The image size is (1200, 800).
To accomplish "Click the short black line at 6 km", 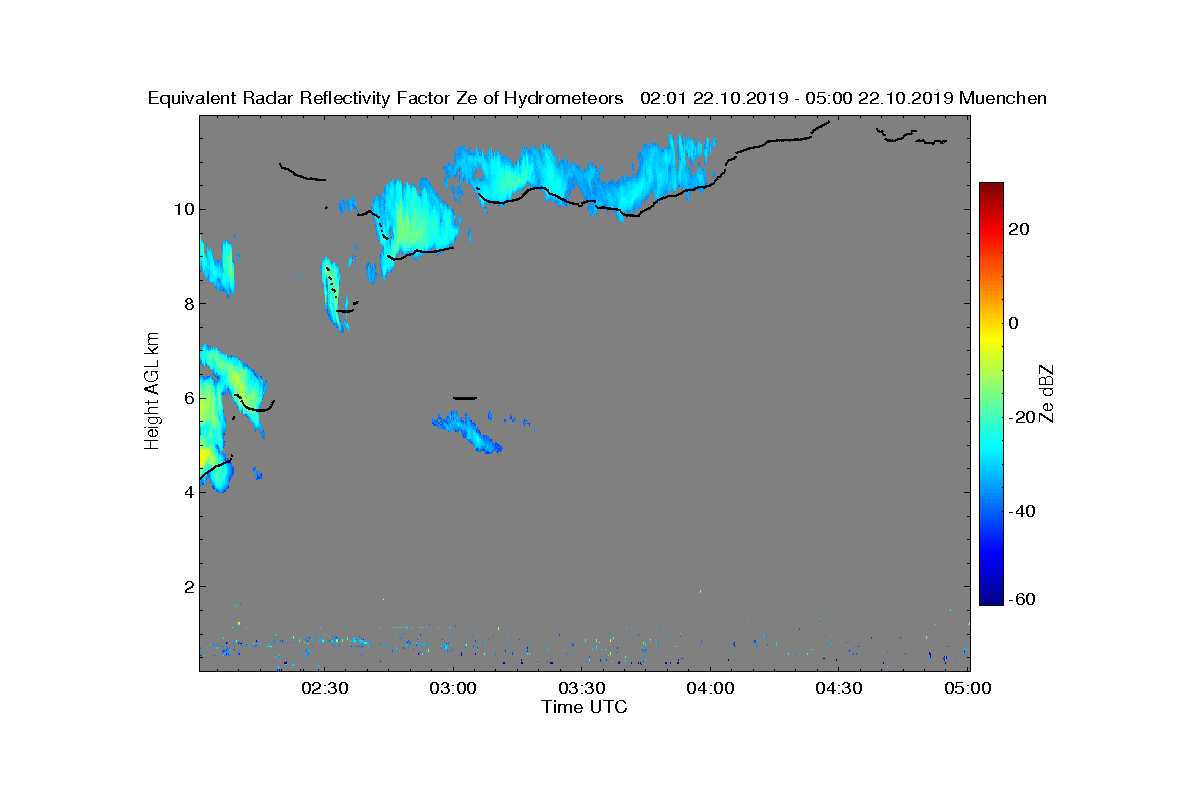I will click(466, 398).
